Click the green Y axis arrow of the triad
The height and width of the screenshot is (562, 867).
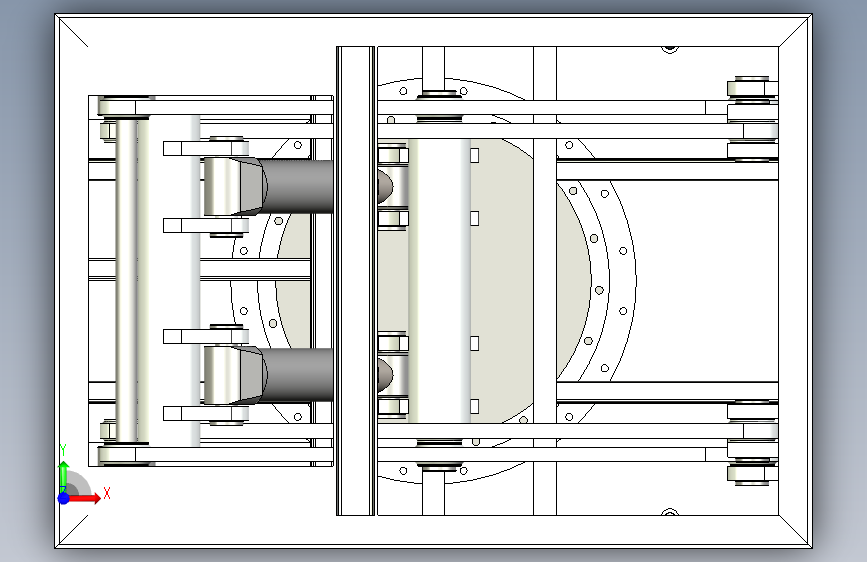click(x=64, y=477)
